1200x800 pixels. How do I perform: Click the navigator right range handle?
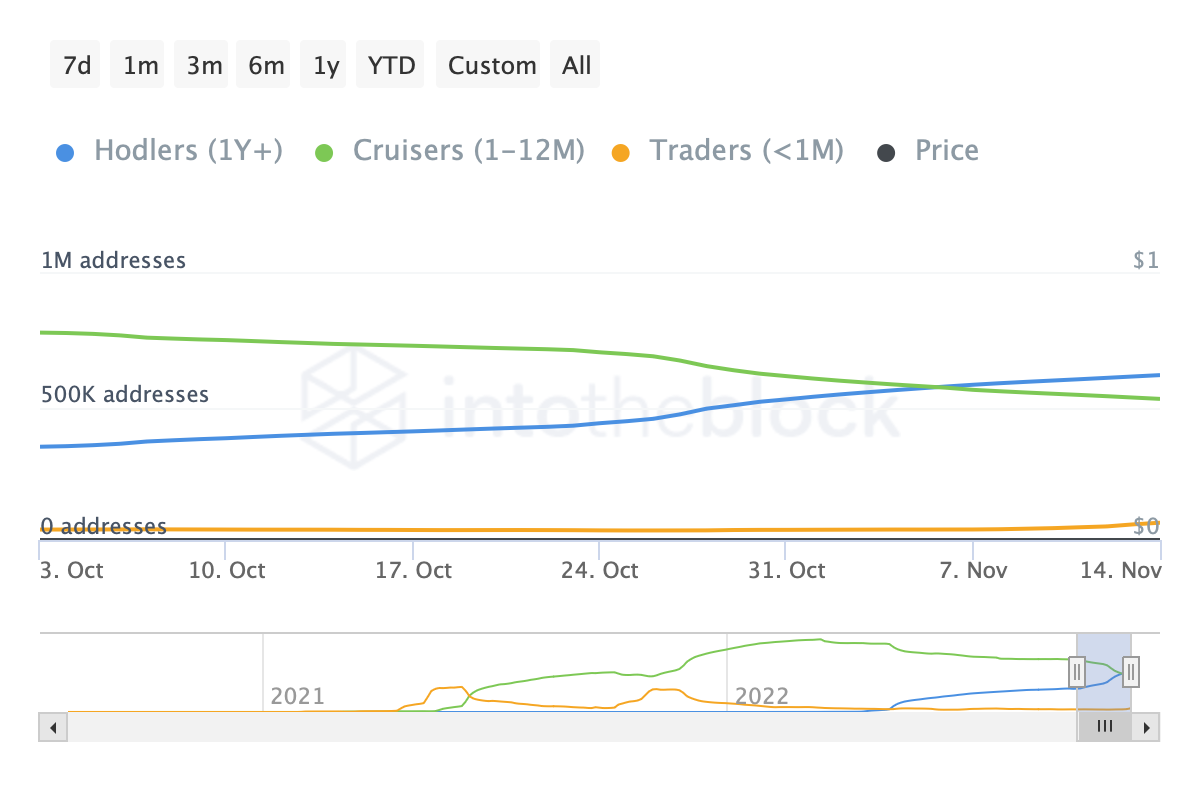pyautogui.click(x=1130, y=671)
